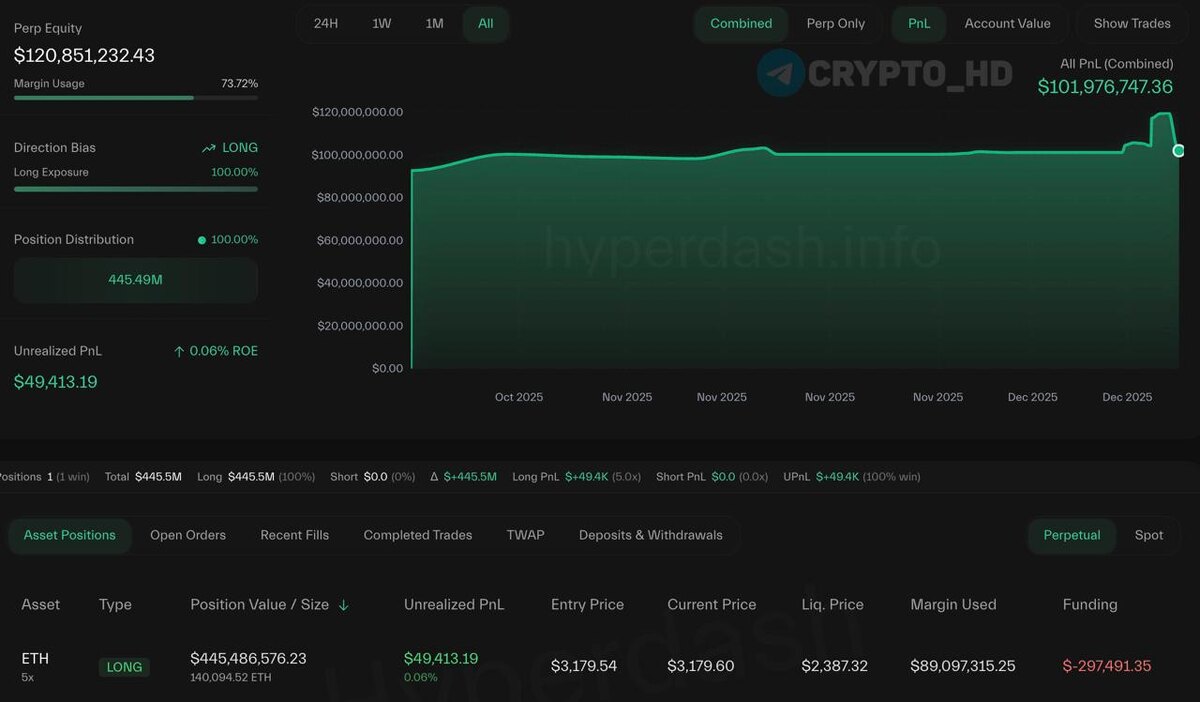This screenshot has height=702, width=1200.
Task: Click the green dot beside 100.00% distribution
Action: (x=202, y=240)
